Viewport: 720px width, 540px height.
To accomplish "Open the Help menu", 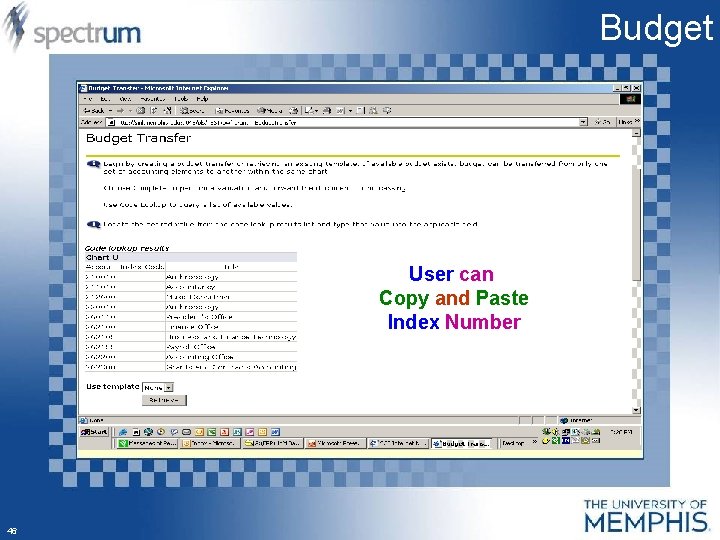I will [x=202, y=99].
